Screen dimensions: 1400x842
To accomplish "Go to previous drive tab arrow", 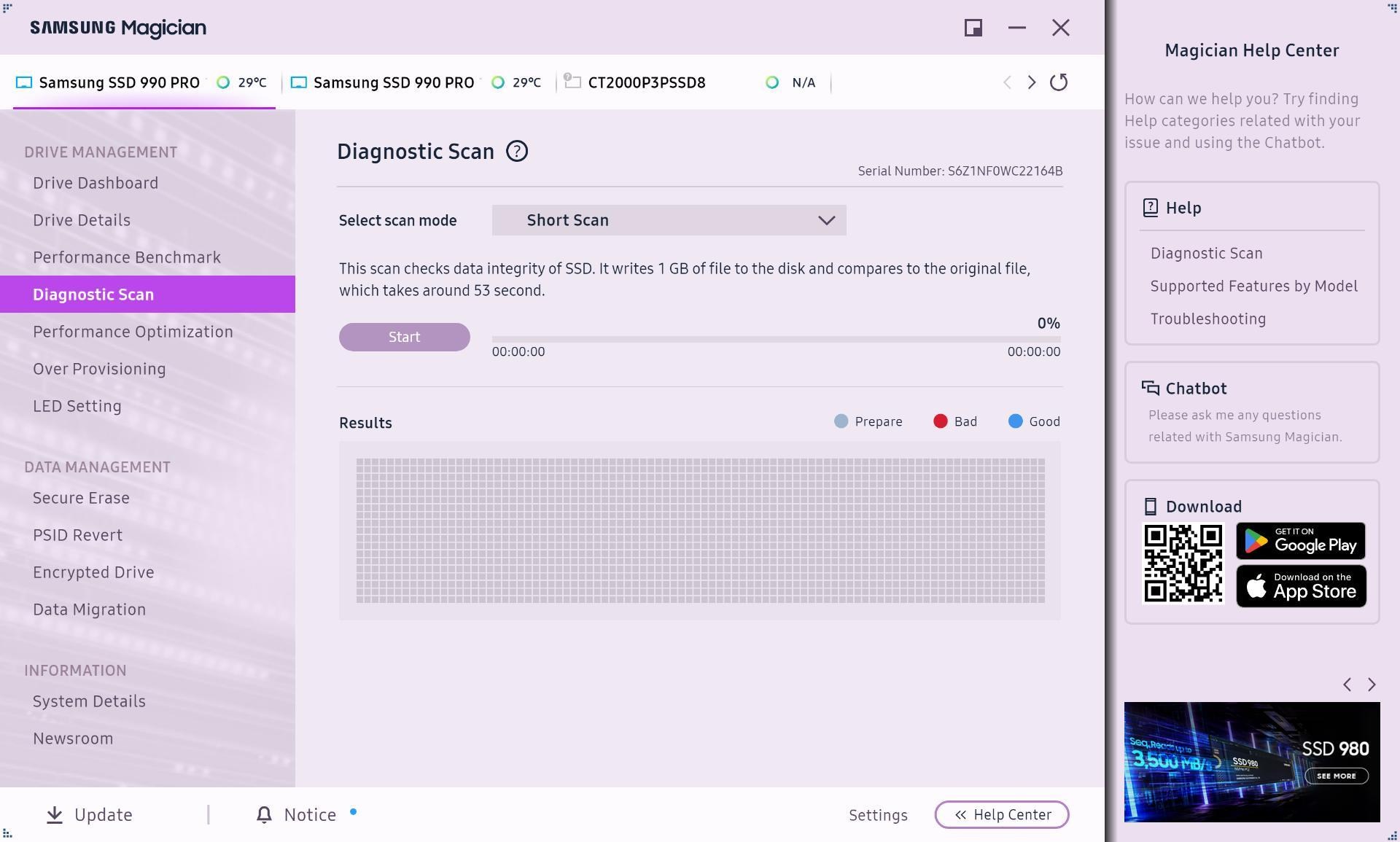I will click(1007, 82).
